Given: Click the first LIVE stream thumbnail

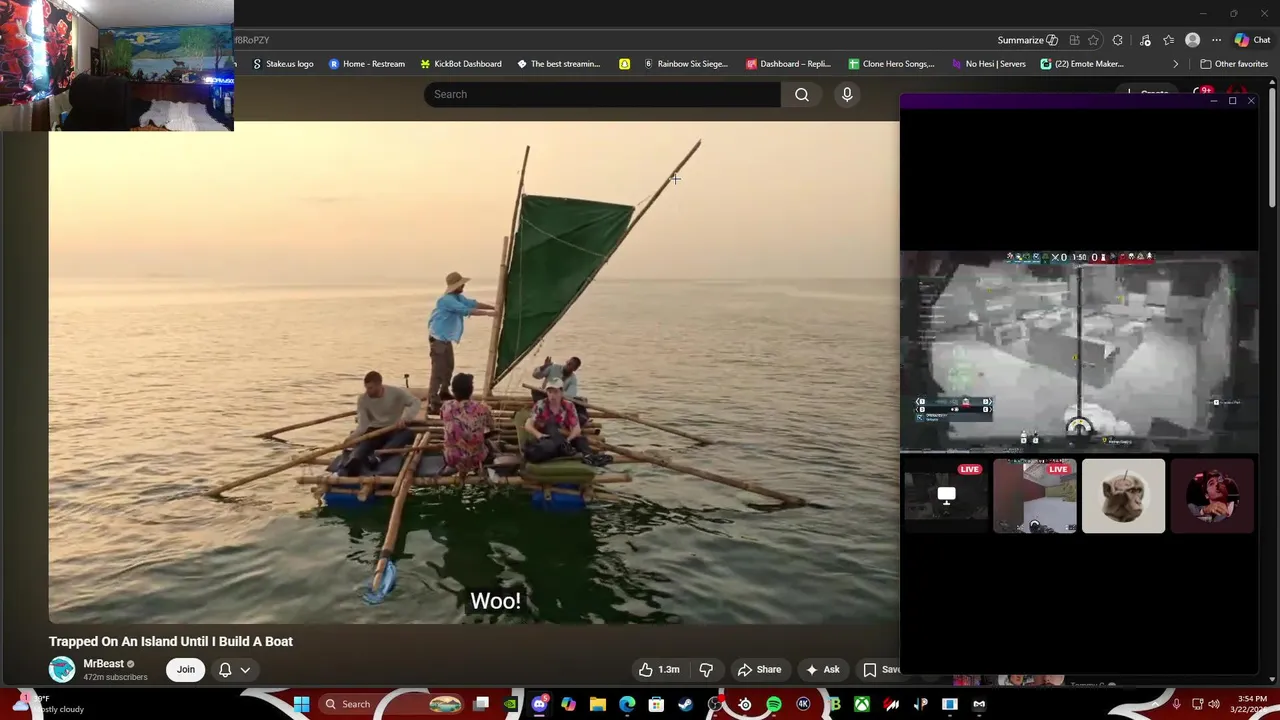Looking at the screenshot, I should [x=946, y=496].
